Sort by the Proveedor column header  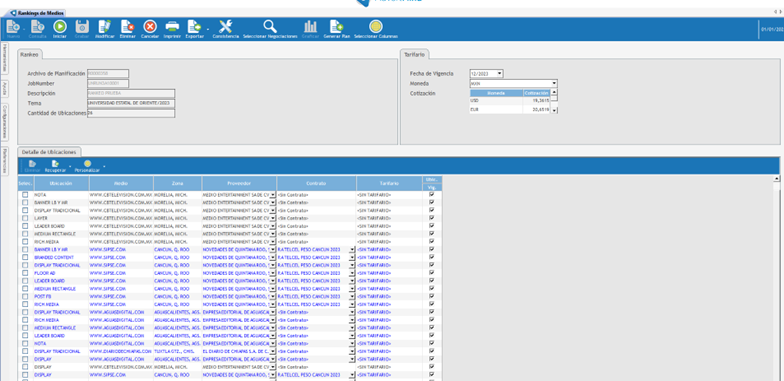[239, 184]
